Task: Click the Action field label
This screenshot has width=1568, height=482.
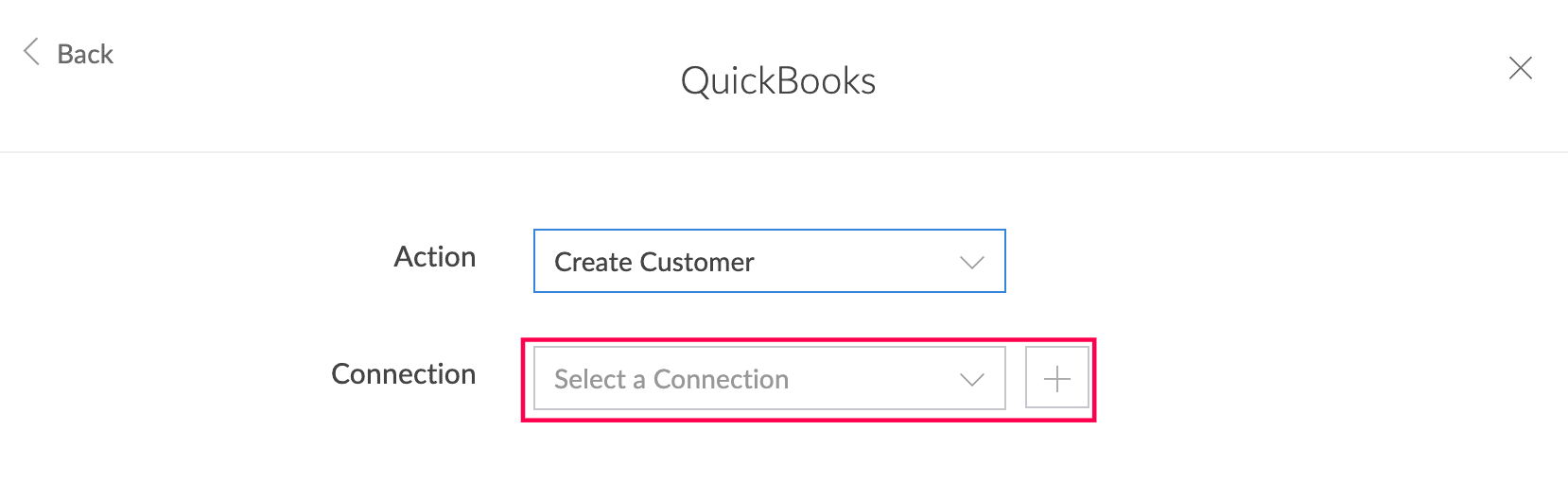Action: (x=435, y=257)
